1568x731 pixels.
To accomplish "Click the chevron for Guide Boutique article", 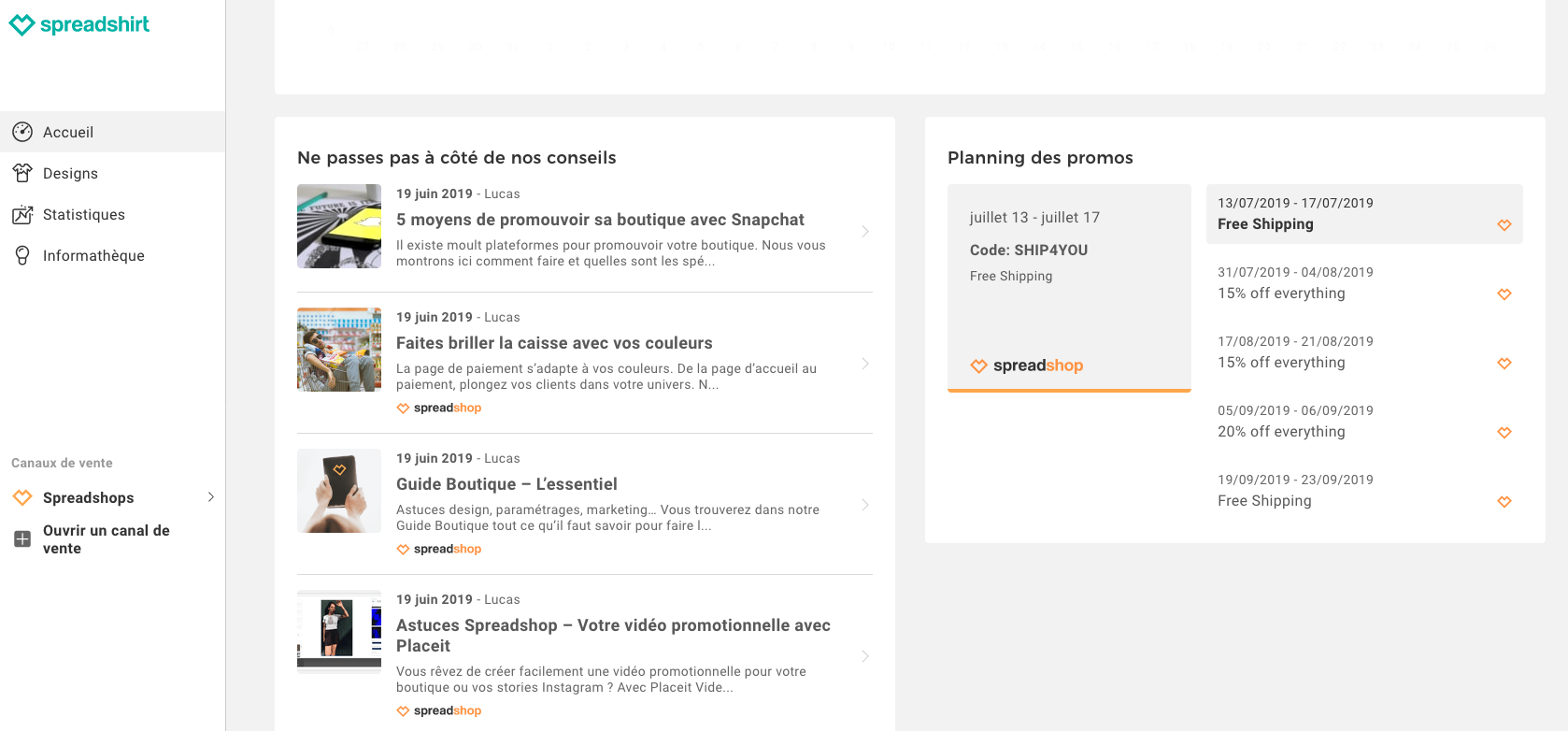I will coord(865,505).
